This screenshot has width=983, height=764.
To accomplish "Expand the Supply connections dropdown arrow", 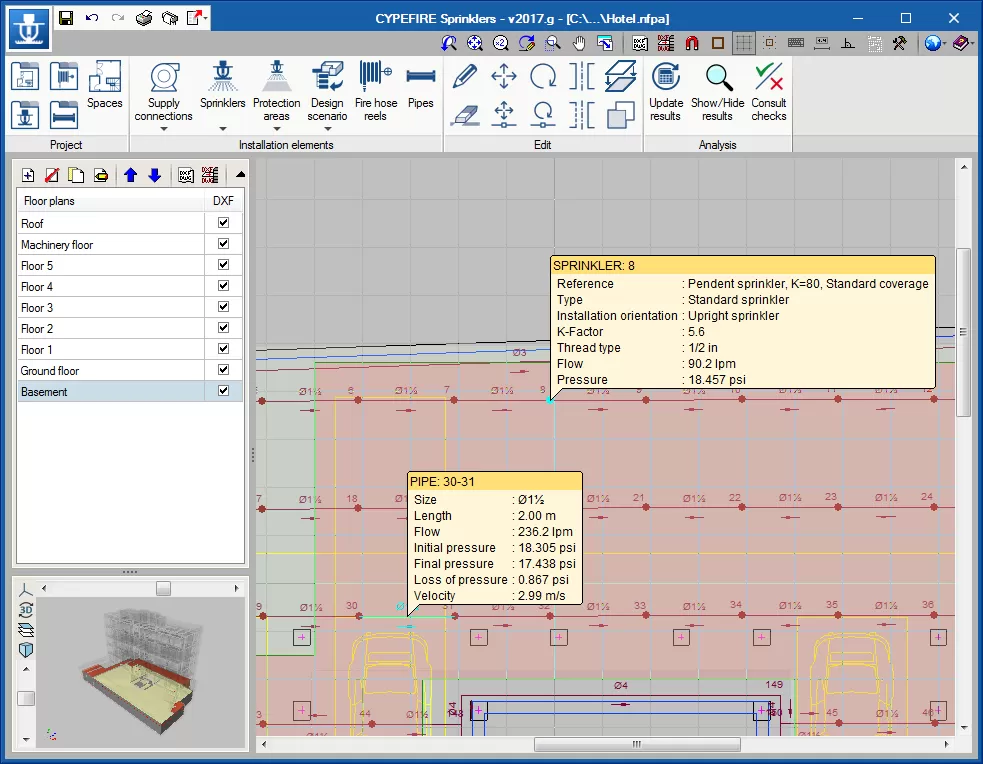I will coord(164,129).
